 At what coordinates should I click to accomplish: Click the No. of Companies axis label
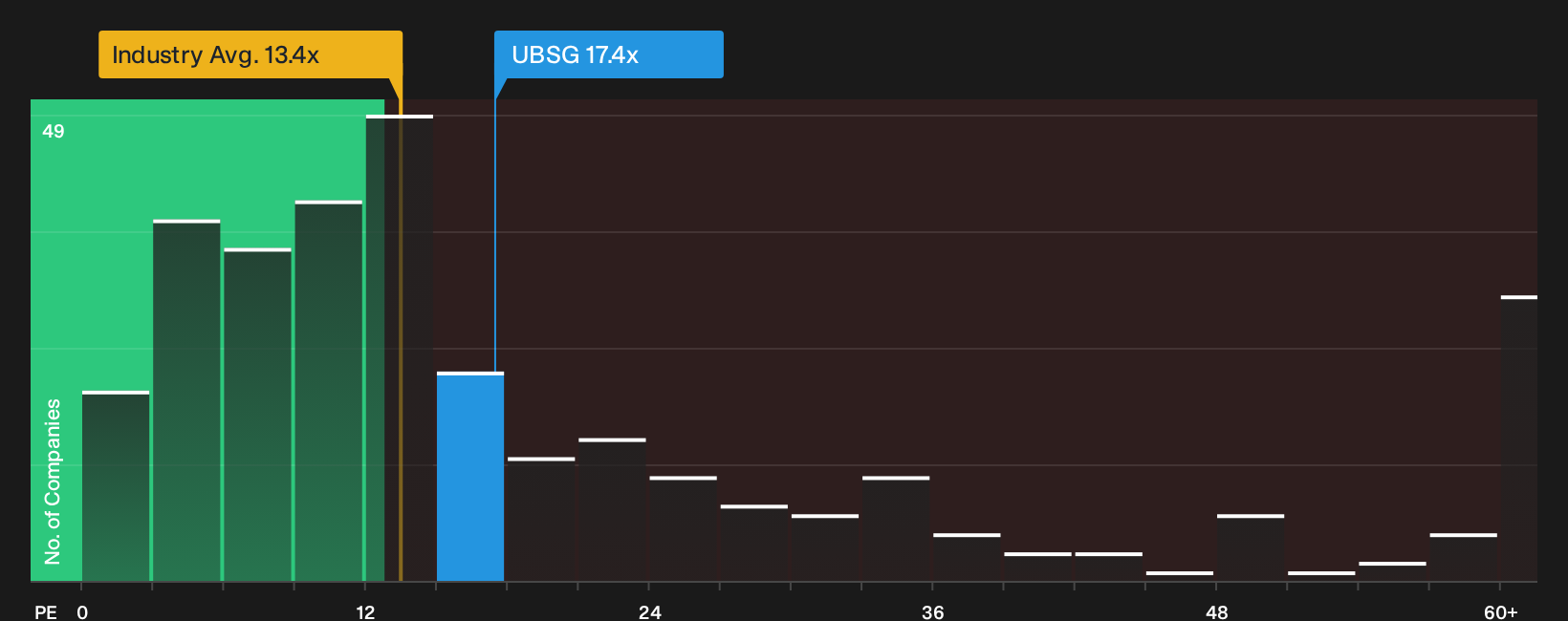(x=53, y=482)
